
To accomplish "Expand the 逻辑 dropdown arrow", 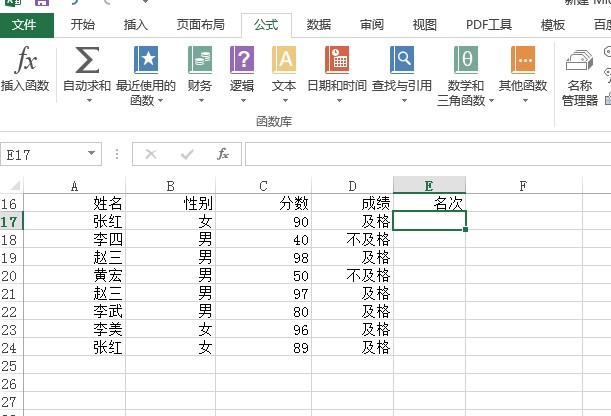I will coord(243,100).
